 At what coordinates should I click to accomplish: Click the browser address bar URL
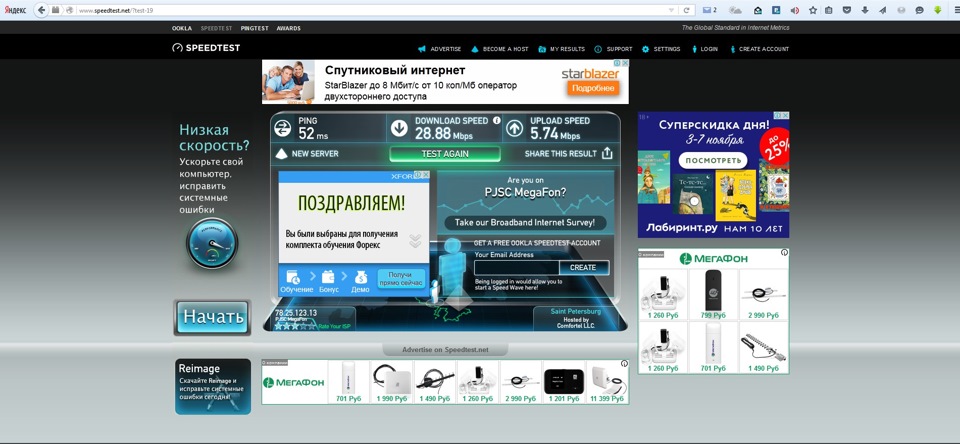coord(117,10)
